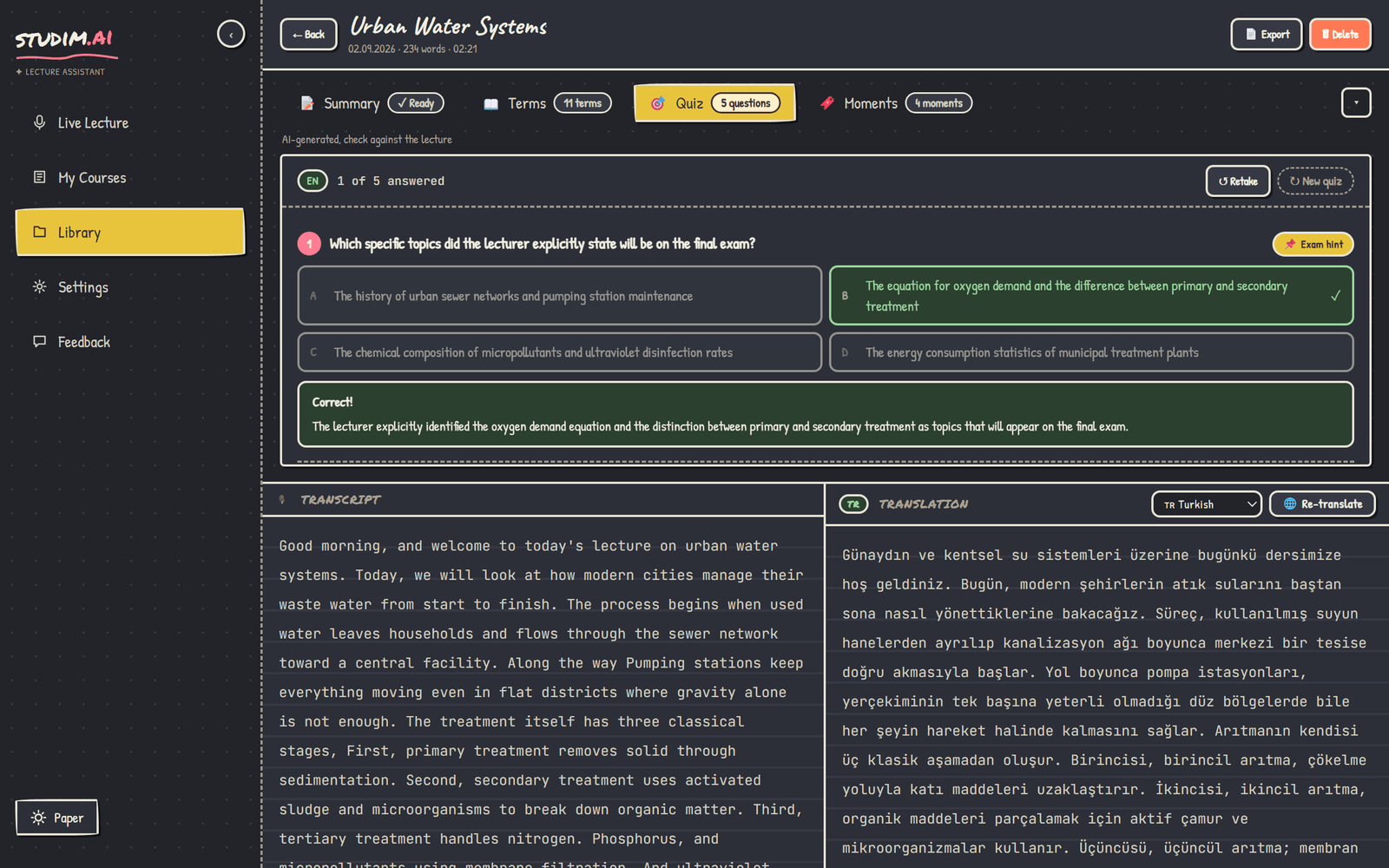Choose answer B about oxygen demand equation
The image size is (1389, 868).
1091,296
